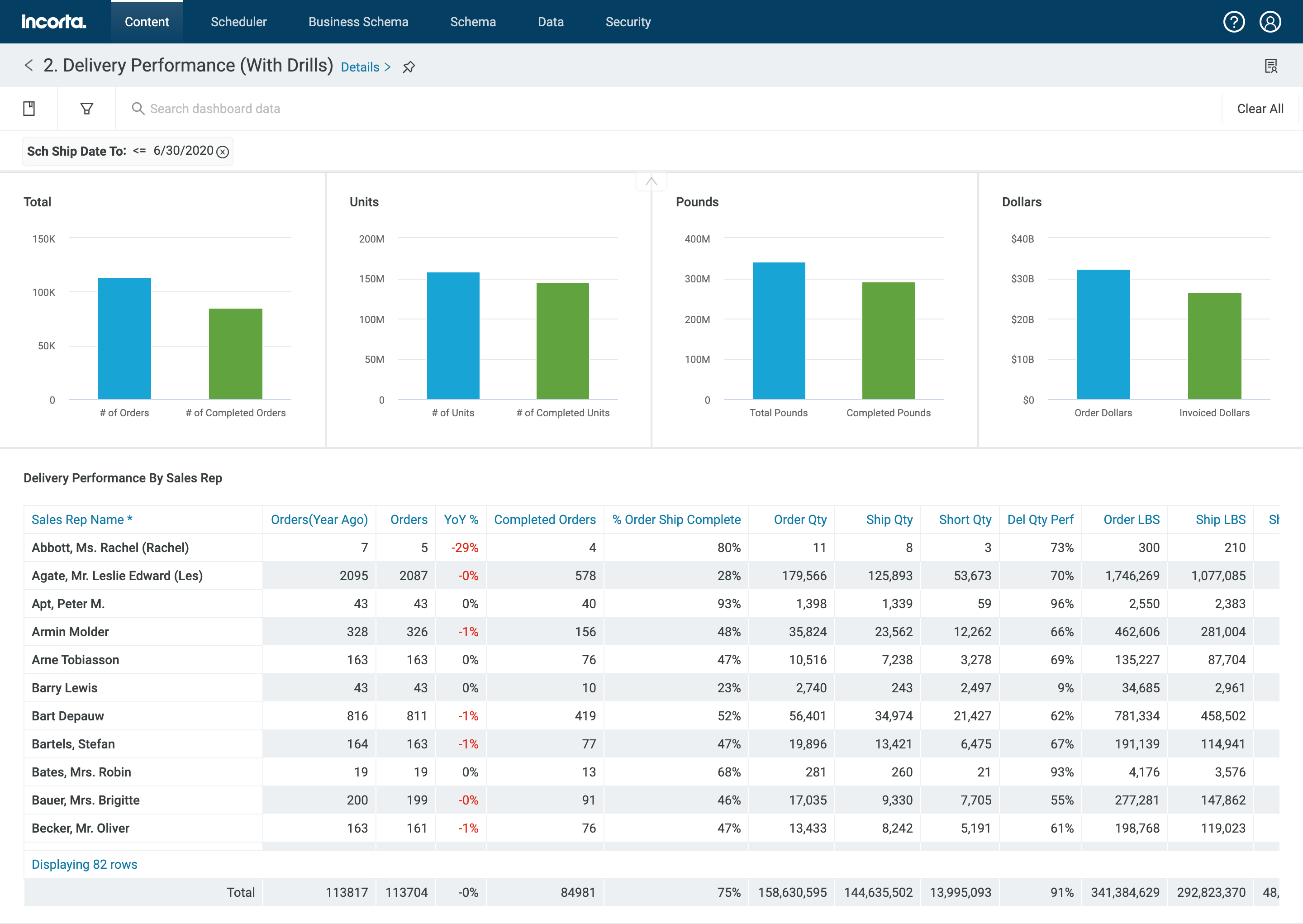The height and width of the screenshot is (924, 1303).
Task: Click the pin dashboard icon
Action: [x=409, y=67]
